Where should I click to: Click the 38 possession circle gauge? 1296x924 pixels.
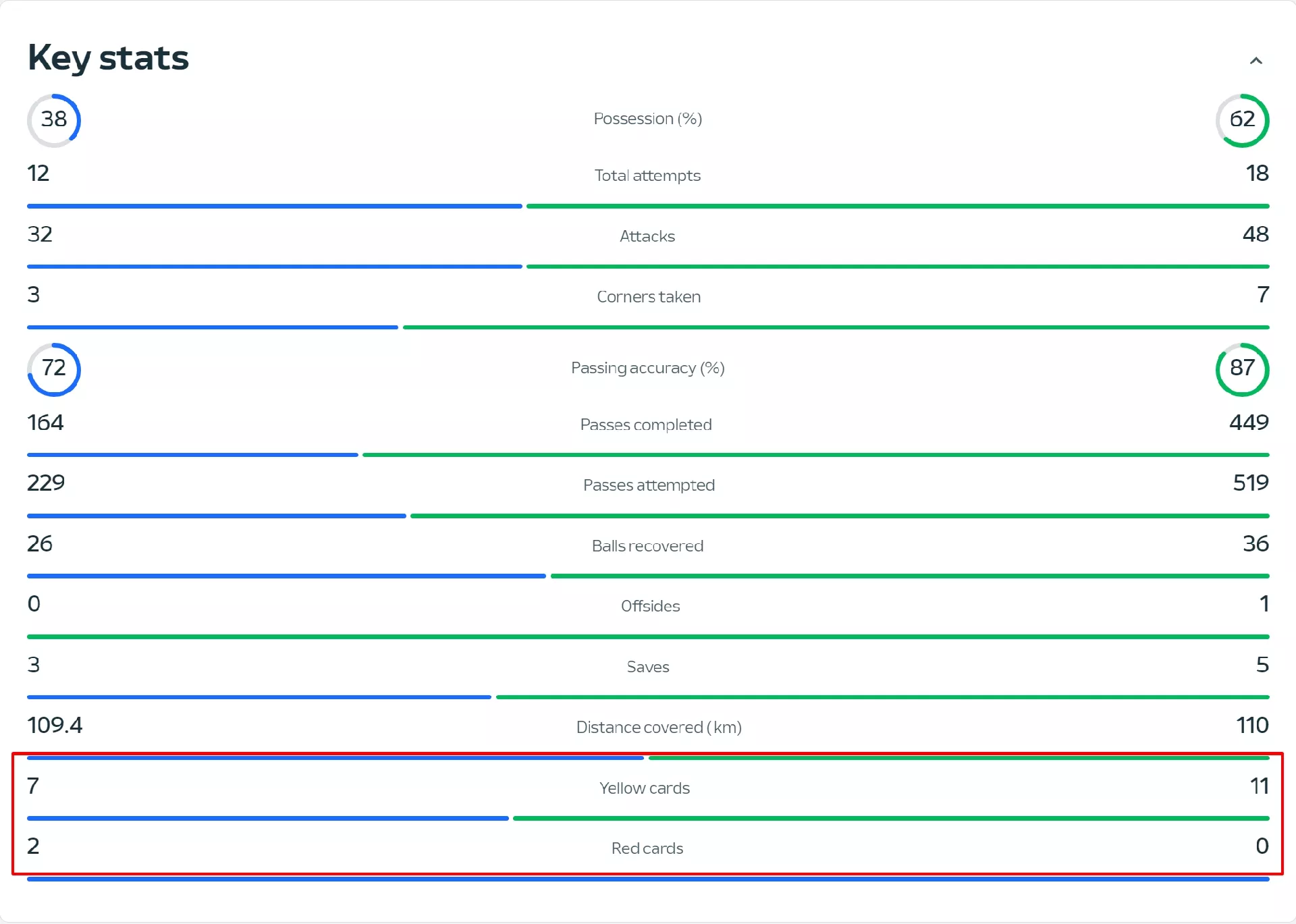pyautogui.click(x=54, y=120)
